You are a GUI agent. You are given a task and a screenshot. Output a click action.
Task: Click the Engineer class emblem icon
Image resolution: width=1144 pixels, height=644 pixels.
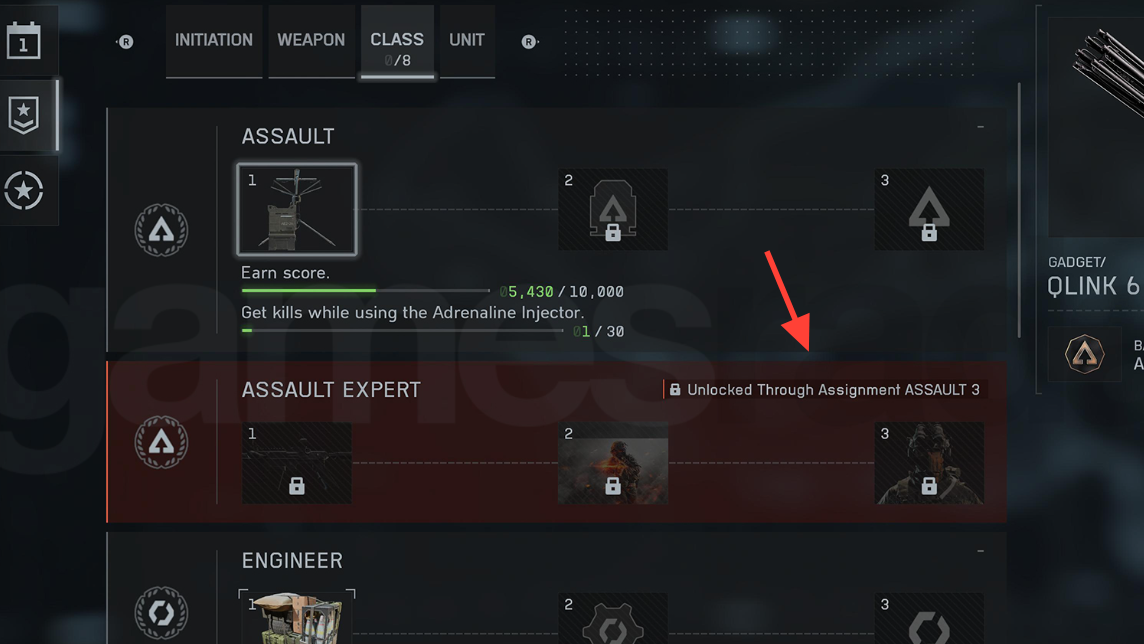[x=161, y=613]
